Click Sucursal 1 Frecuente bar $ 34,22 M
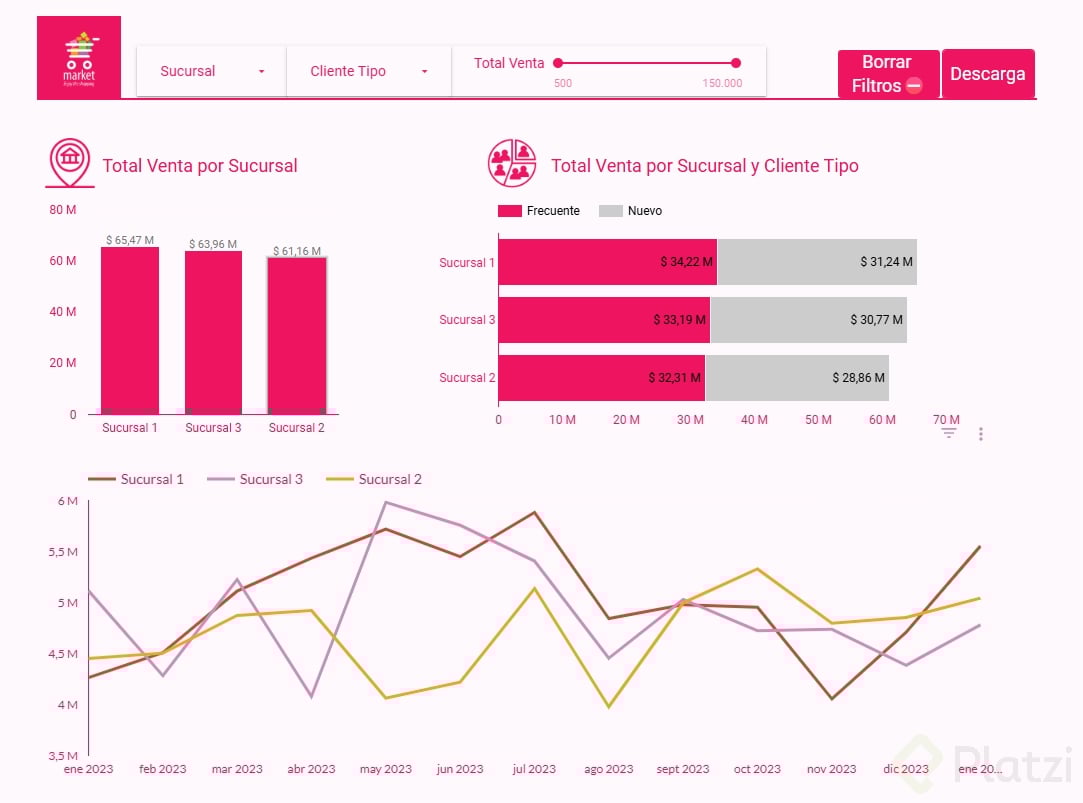1083x803 pixels. coord(608,262)
